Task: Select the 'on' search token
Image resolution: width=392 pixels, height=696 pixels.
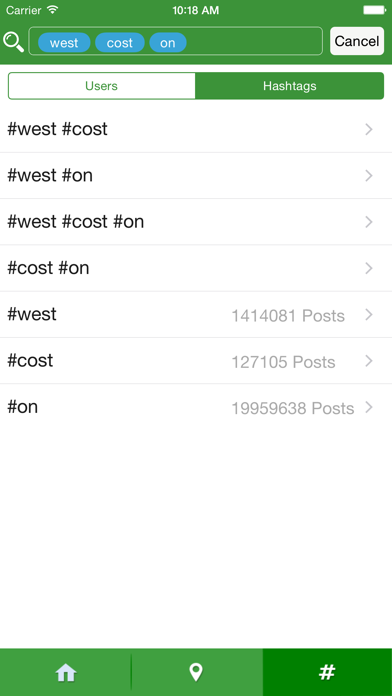Action: coord(168,43)
